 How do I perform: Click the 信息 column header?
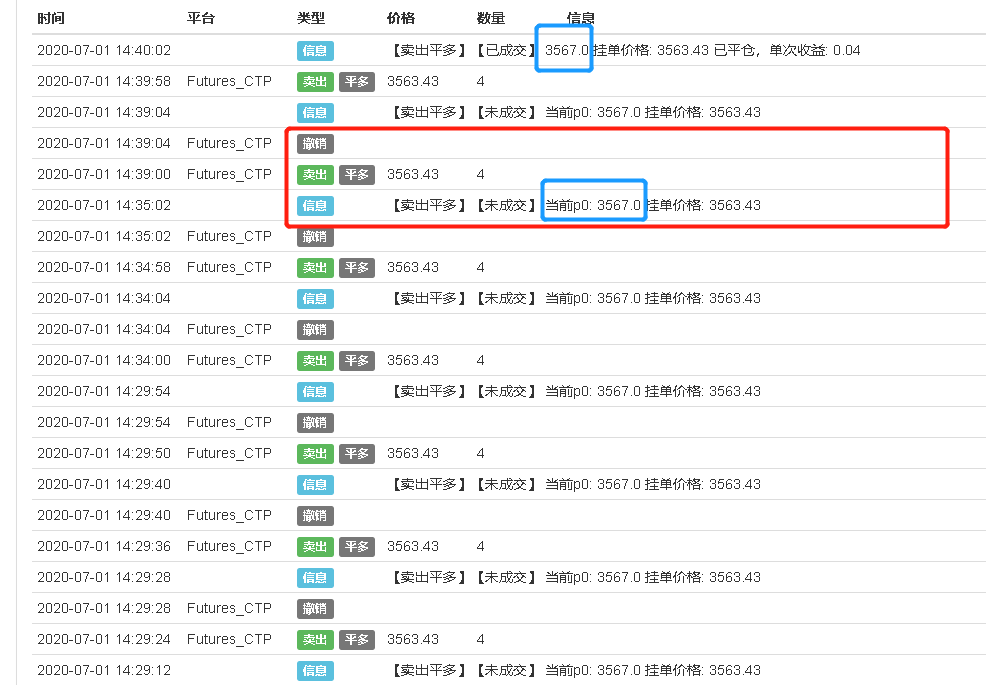(581, 18)
